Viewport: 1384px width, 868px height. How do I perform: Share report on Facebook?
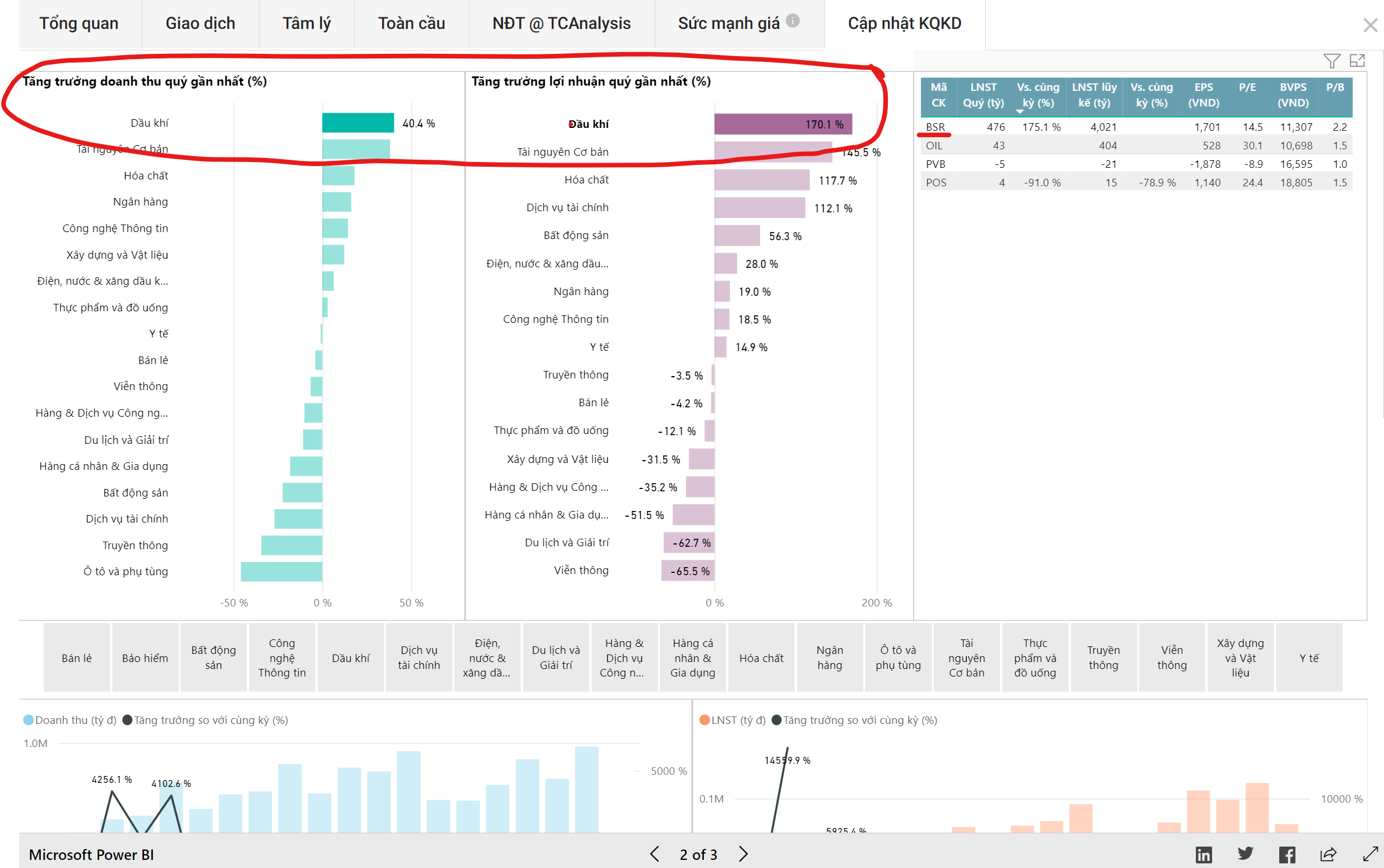(1287, 855)
